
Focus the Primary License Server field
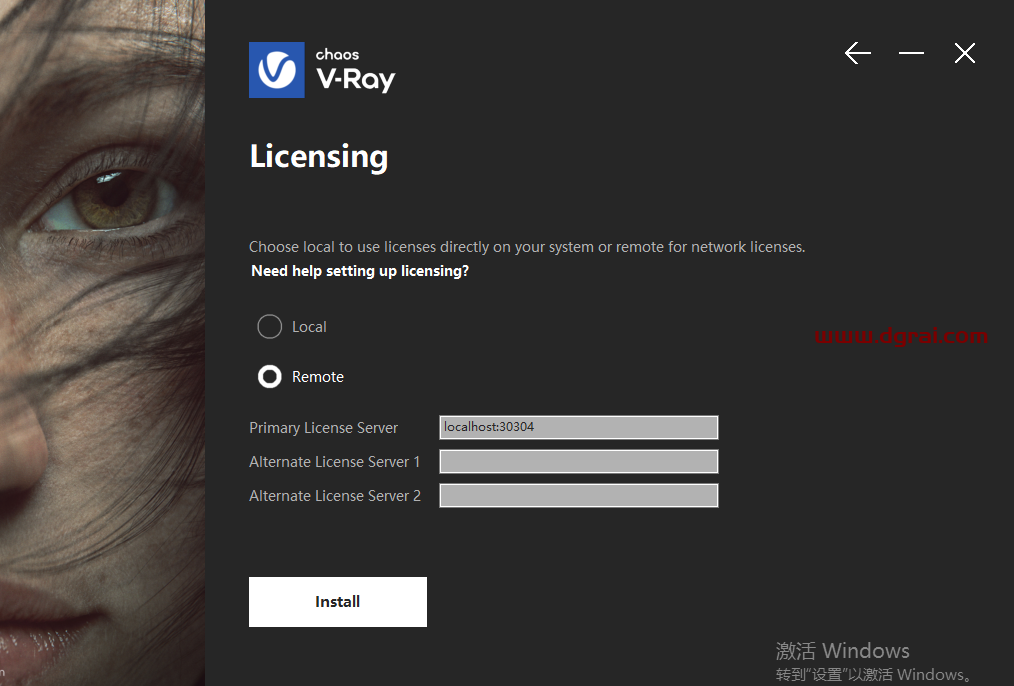578,427
